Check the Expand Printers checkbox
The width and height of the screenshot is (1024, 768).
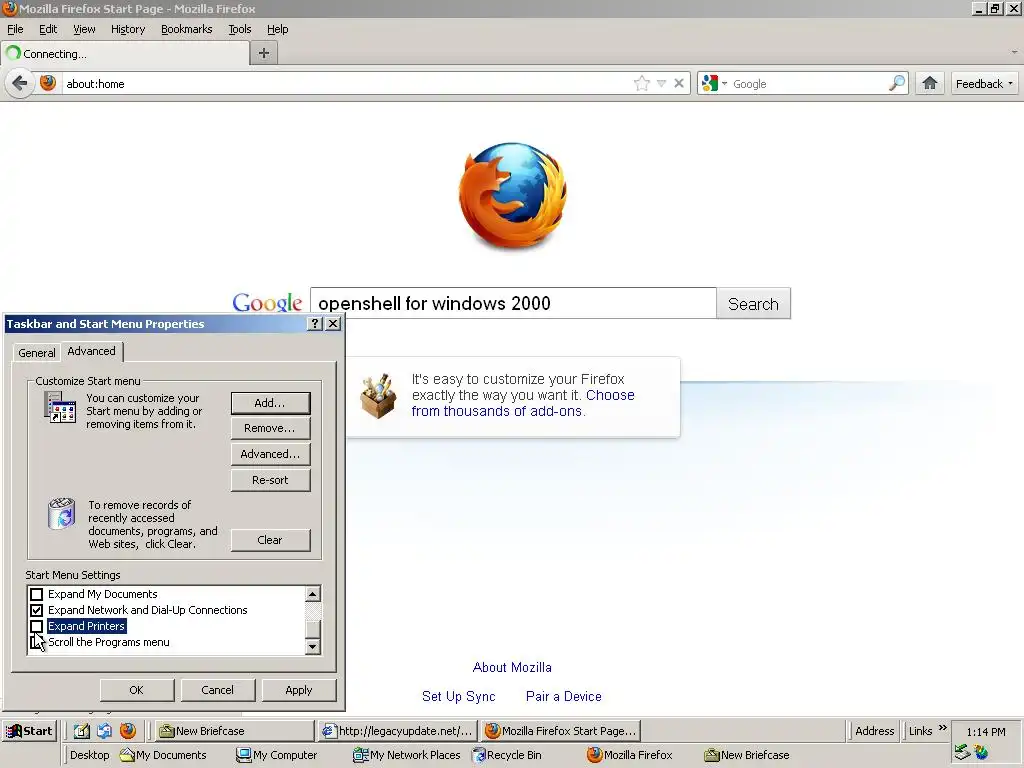[x=37, y=626]
